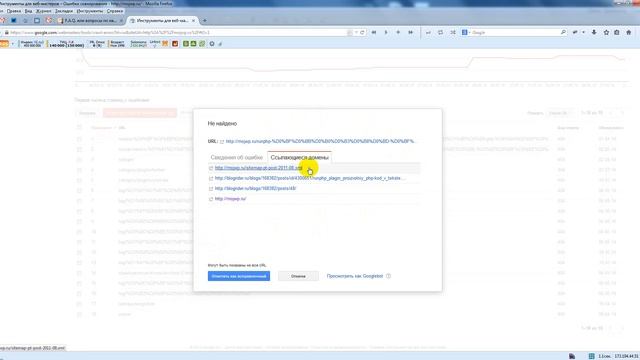Select the "Ссылающиеся домены" tab
The width and height of the screenshot is (640, 360).
(299, 157)
